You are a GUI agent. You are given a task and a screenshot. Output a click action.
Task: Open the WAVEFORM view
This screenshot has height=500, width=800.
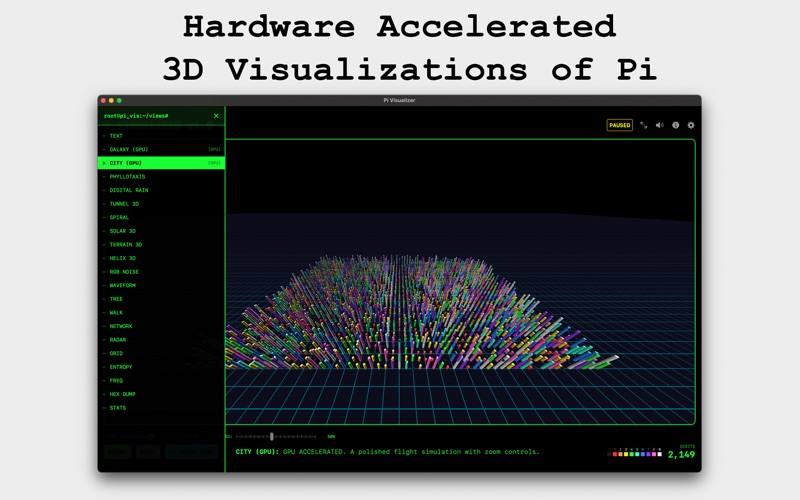pyautogui.click(x=161, y=285)
